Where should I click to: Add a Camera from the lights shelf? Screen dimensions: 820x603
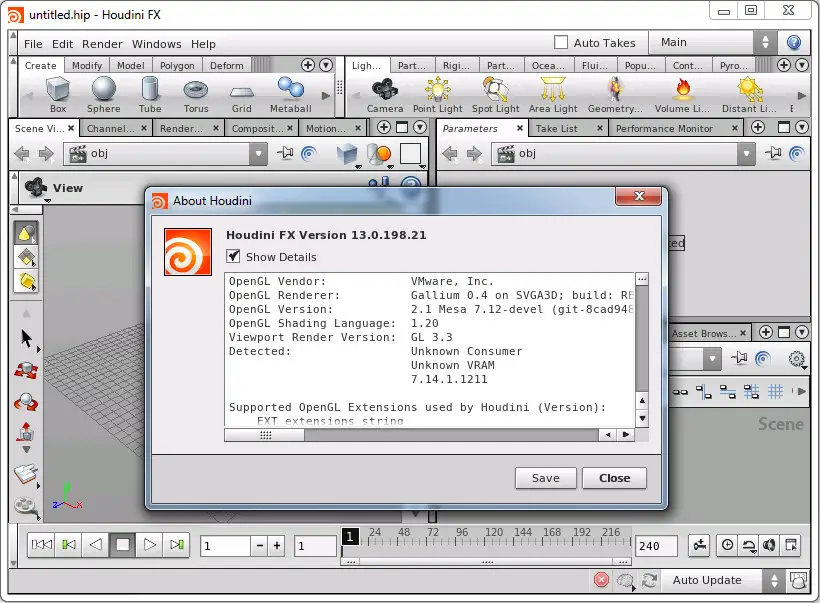pos(385,95)
